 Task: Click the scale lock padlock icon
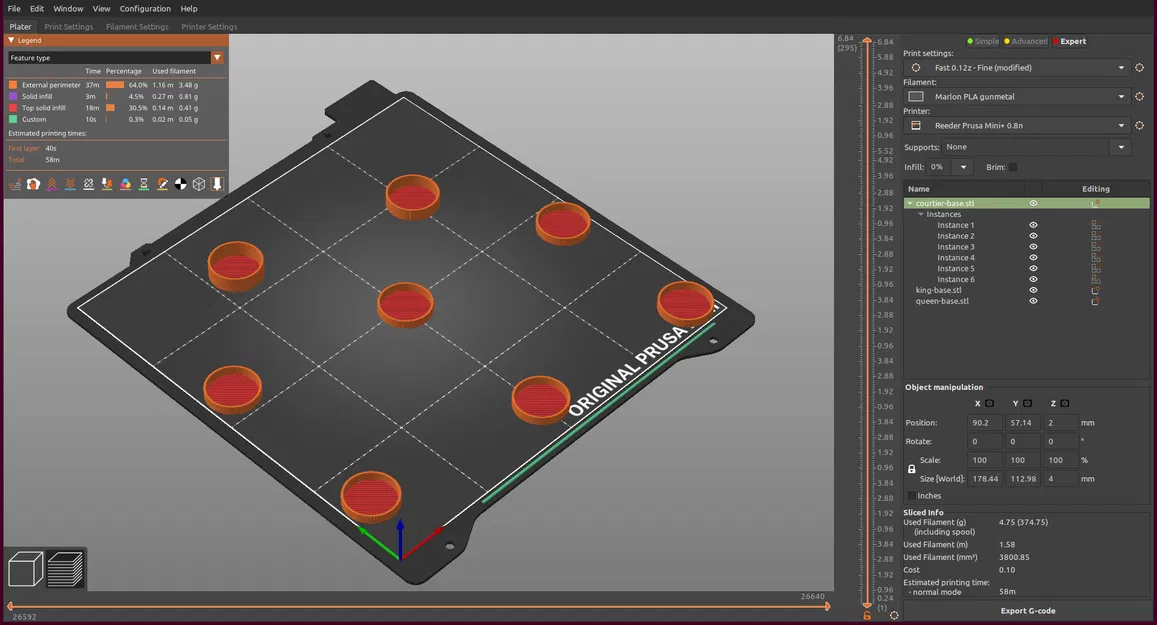click(911, 469)
